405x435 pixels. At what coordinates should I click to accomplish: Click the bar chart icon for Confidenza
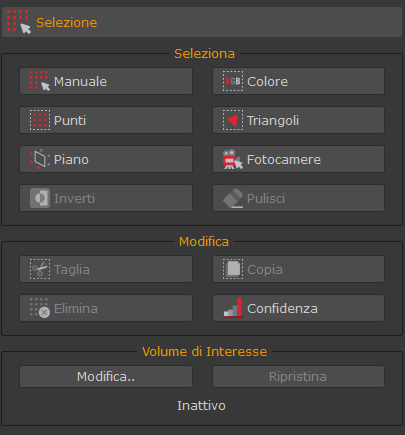[x=233, y=308]
